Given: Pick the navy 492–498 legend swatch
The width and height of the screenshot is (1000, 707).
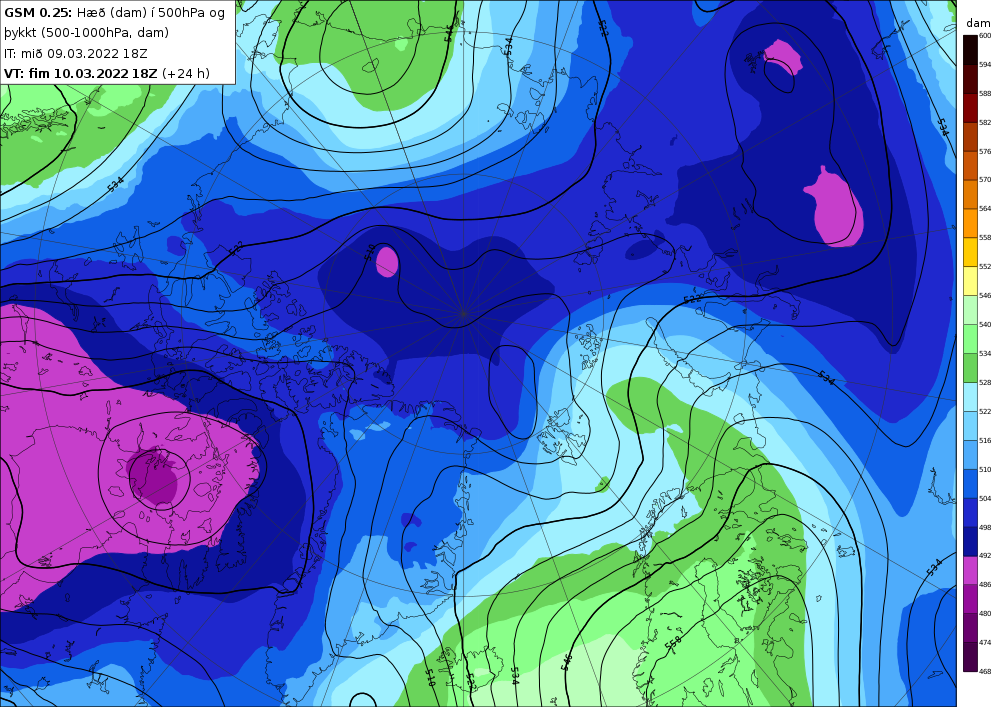Looking at the screenshot, I should click(970, 541).
